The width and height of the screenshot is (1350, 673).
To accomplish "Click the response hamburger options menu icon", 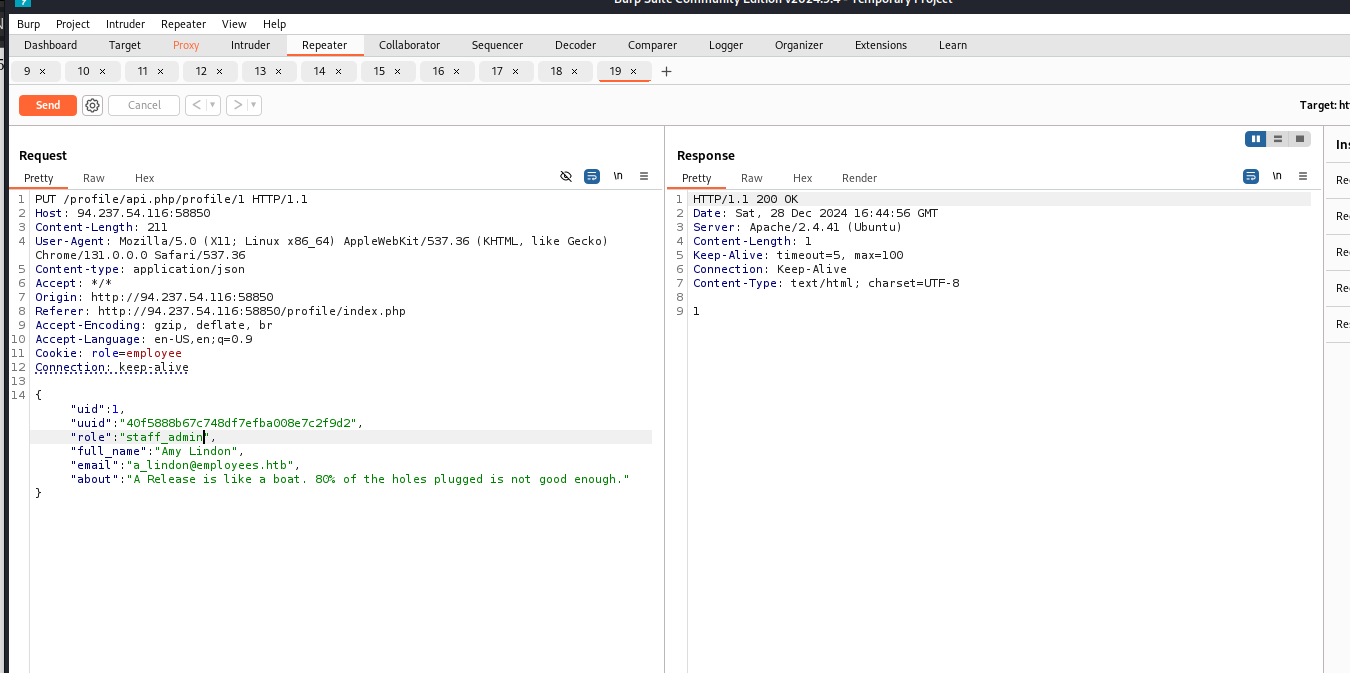I will [1303, 176].
